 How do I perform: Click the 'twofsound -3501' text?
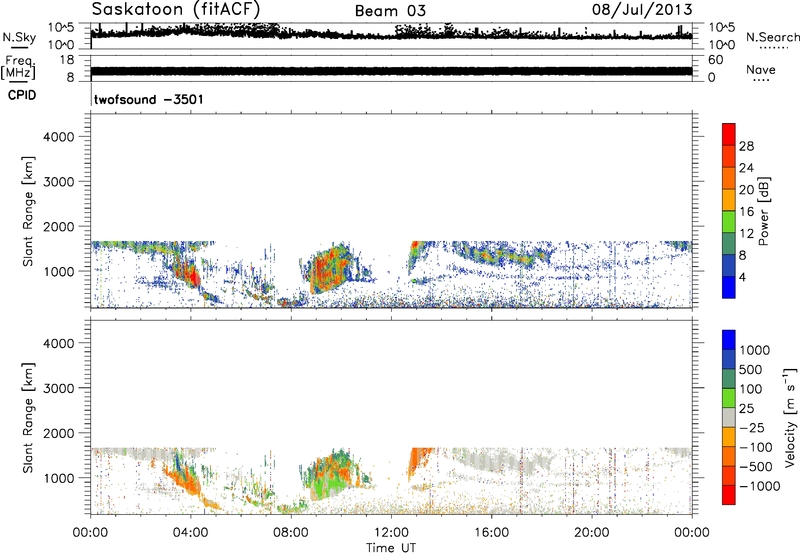[x=148, y=99]
